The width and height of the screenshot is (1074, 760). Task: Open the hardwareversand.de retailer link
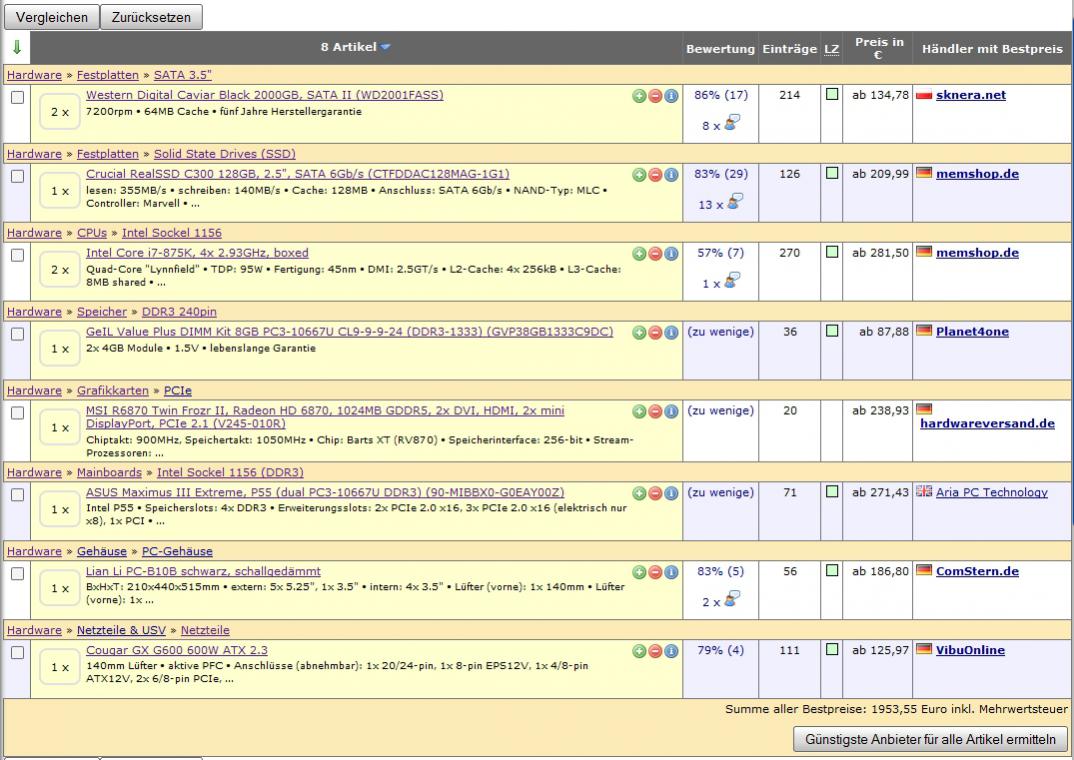(x=987, y=423)
